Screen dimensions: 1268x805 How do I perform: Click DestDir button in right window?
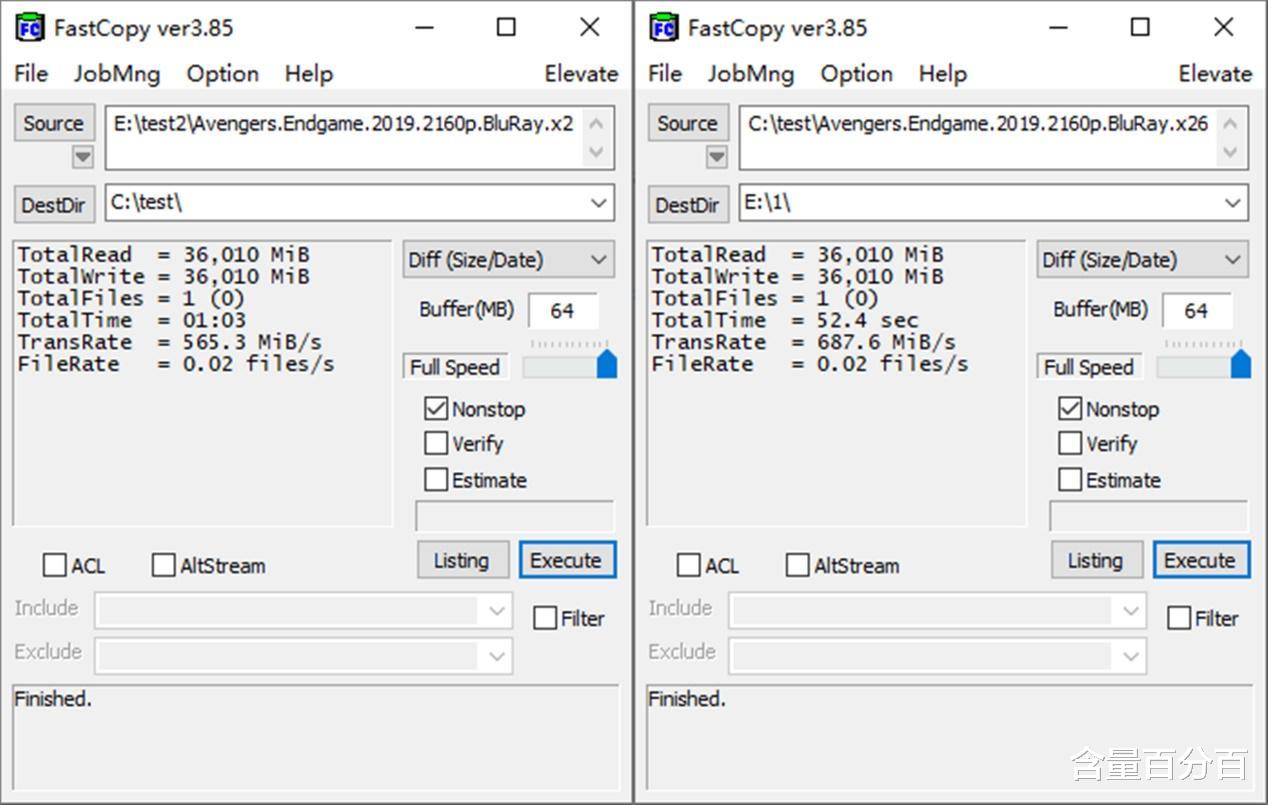[x=687, y=205]
